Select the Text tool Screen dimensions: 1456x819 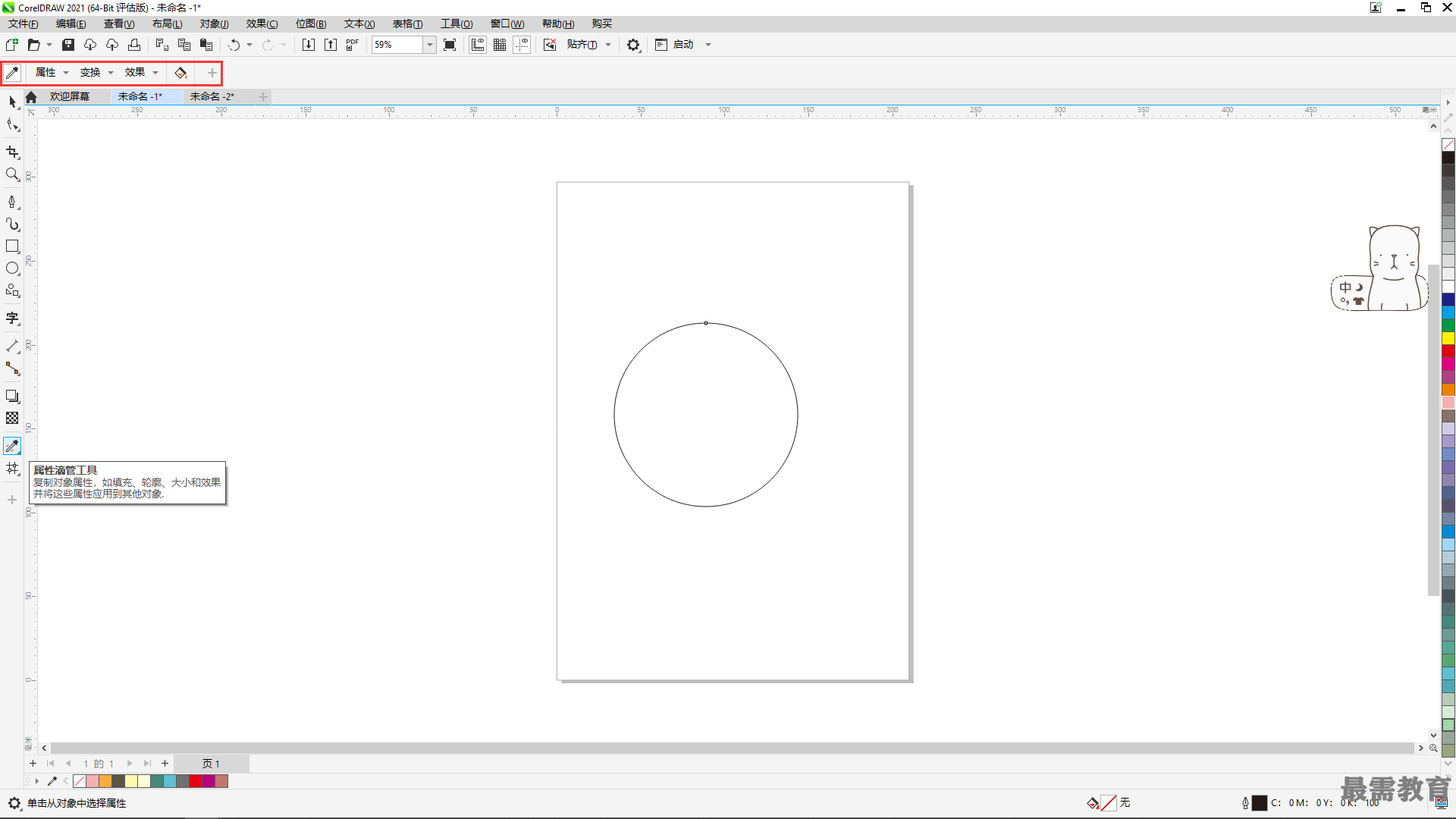12,318
